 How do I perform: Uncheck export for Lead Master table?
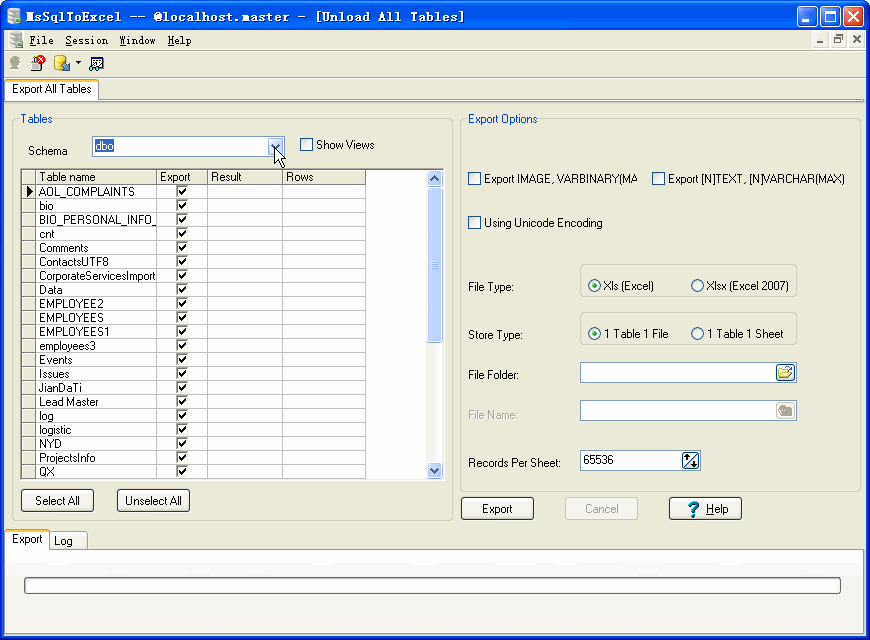pyautogui.click(x=181, y=401)
